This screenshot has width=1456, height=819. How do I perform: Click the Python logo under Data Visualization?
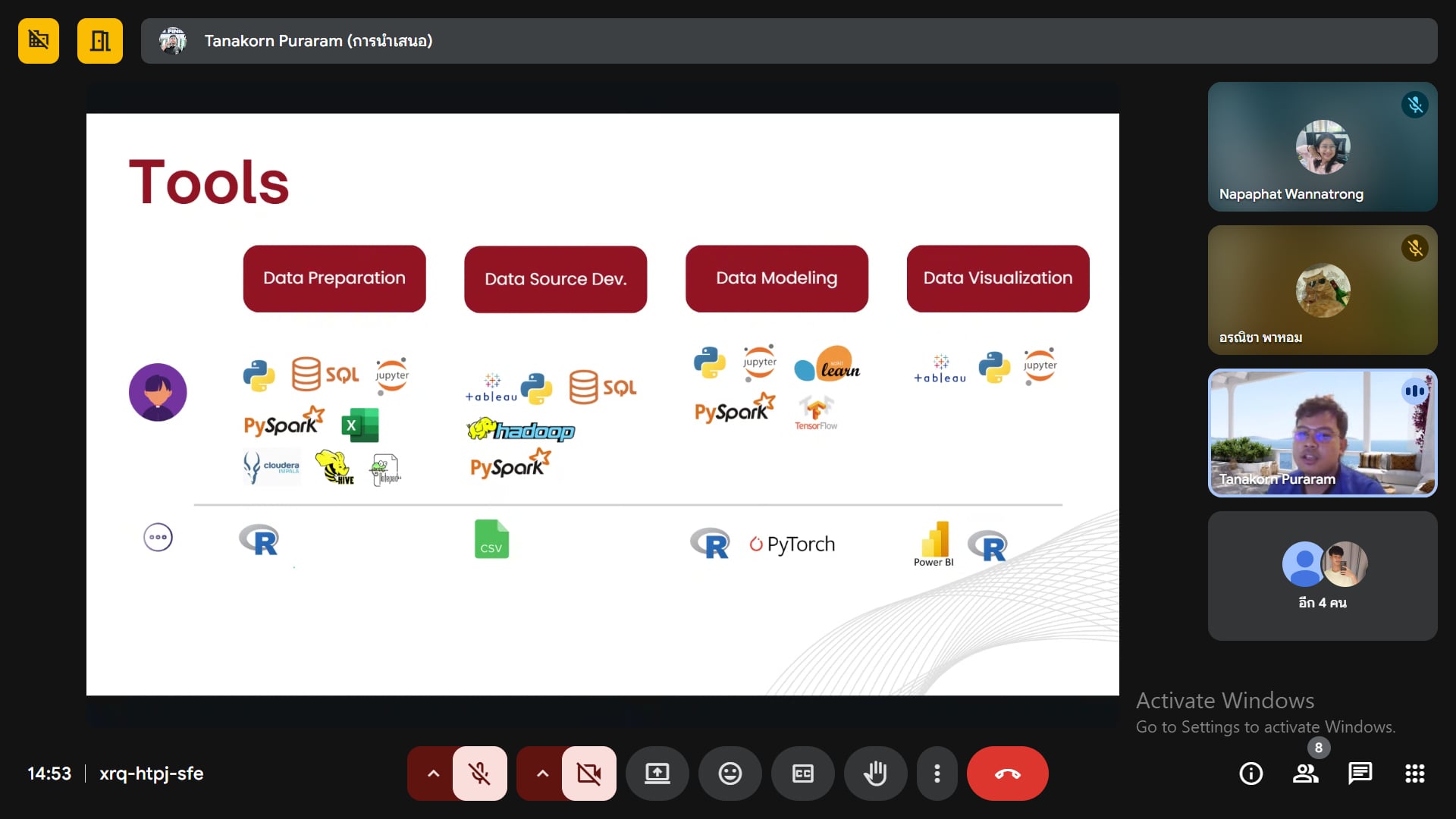994,367
